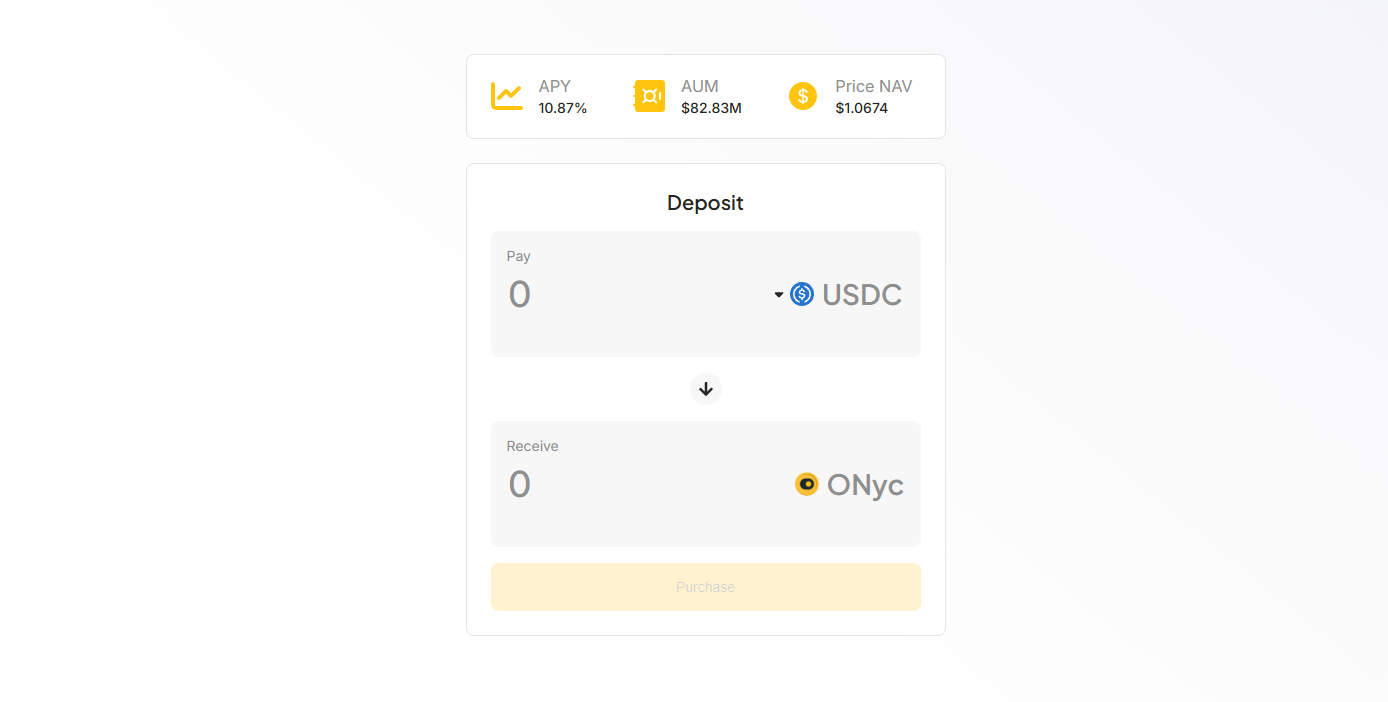
Task: Select the USDC token label
Action: 862,295
